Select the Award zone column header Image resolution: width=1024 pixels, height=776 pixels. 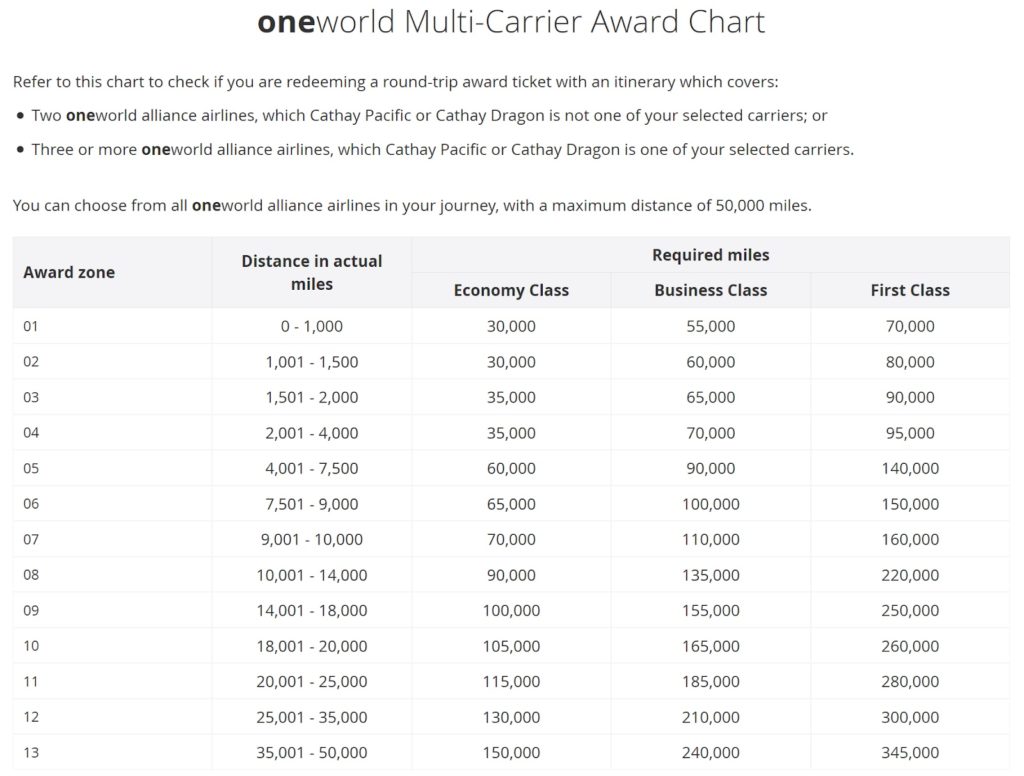click(x=69, y=272)
